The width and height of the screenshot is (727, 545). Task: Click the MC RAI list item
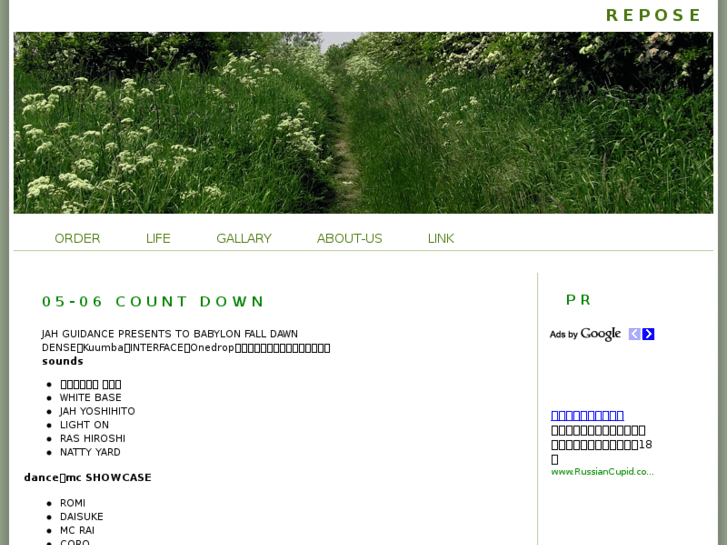click(x=77, y=530)
